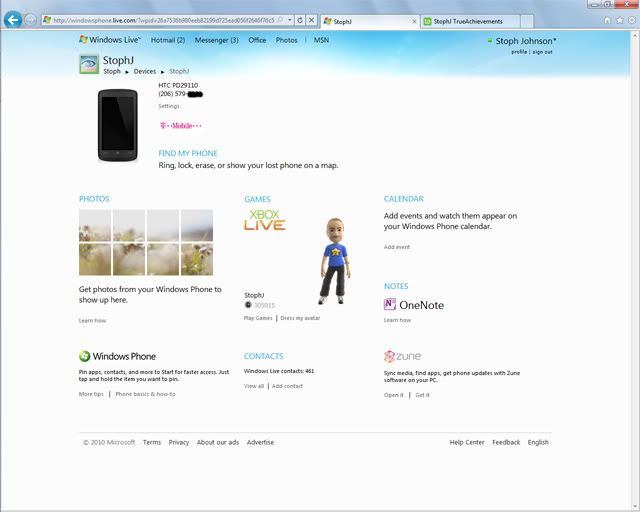Go to Devices breadcrumb link
Image resolution: width=640 pixels, height=512 pixels.
tap(145, 71)
